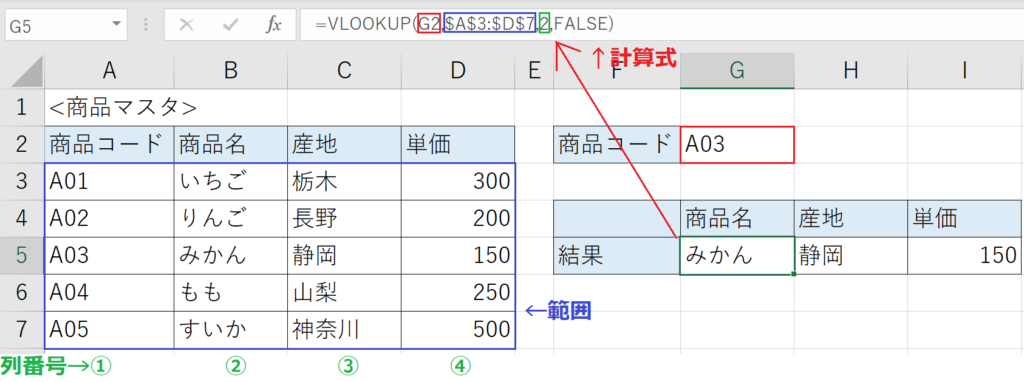Select cell 長野

[344, 219]
